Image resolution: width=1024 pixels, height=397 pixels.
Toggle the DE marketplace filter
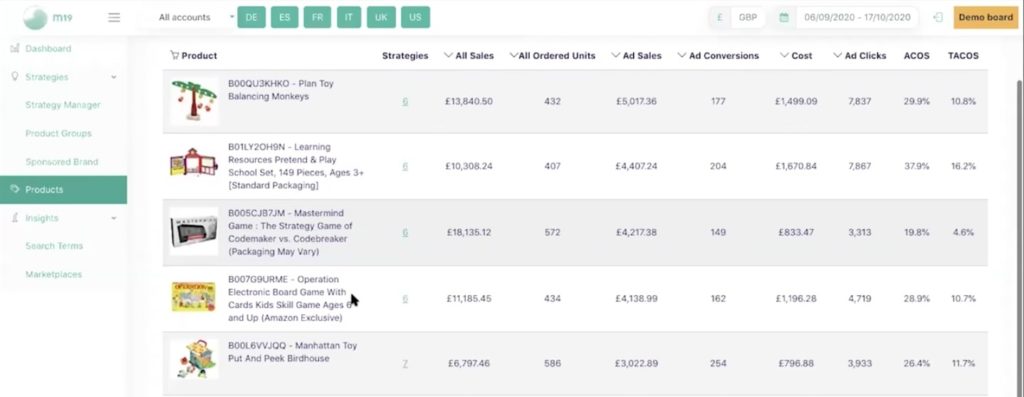[251, 18]
